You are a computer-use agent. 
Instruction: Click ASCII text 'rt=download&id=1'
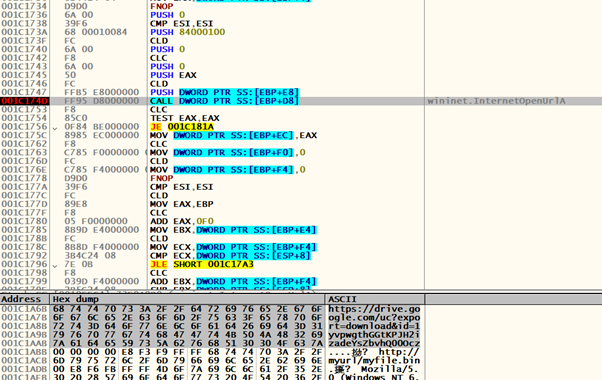pos(374,326)
